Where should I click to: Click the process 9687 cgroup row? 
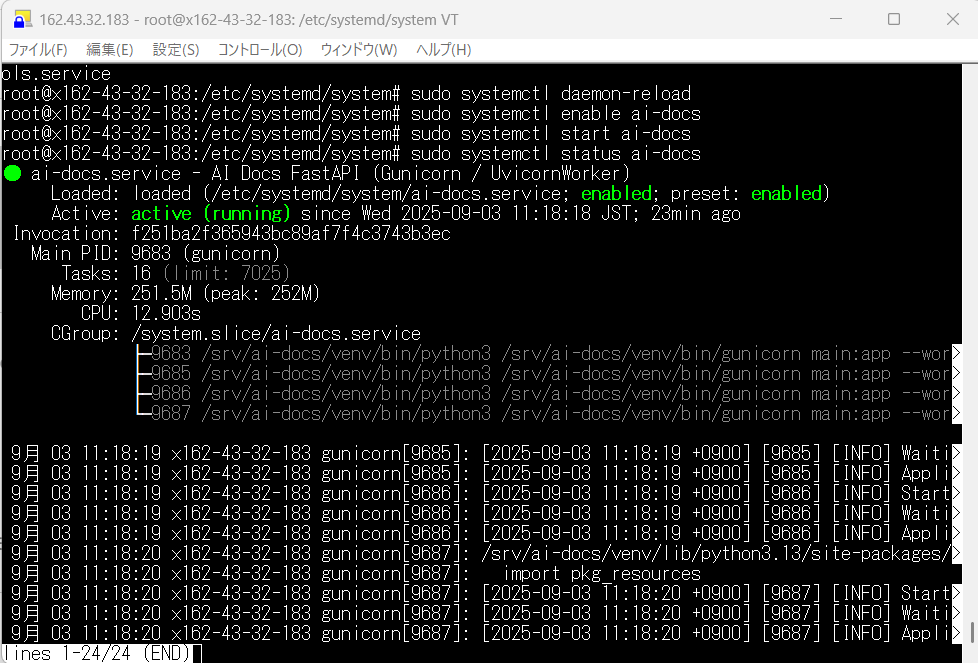coord(549,413)
